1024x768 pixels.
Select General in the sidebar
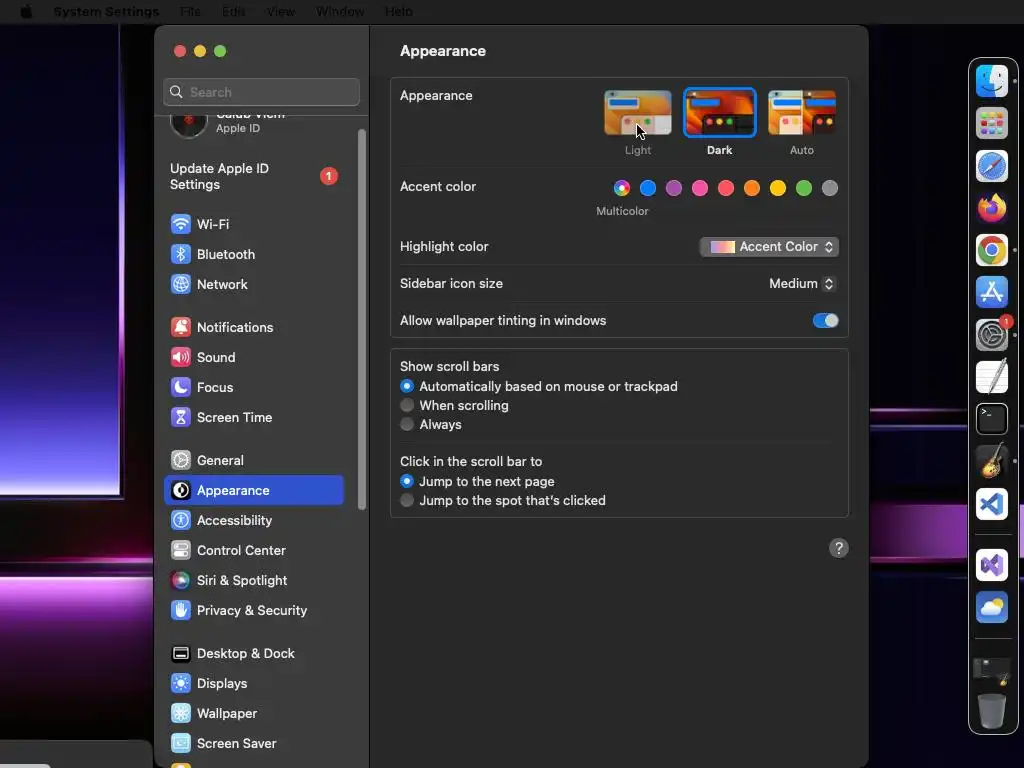pos(253,460)
